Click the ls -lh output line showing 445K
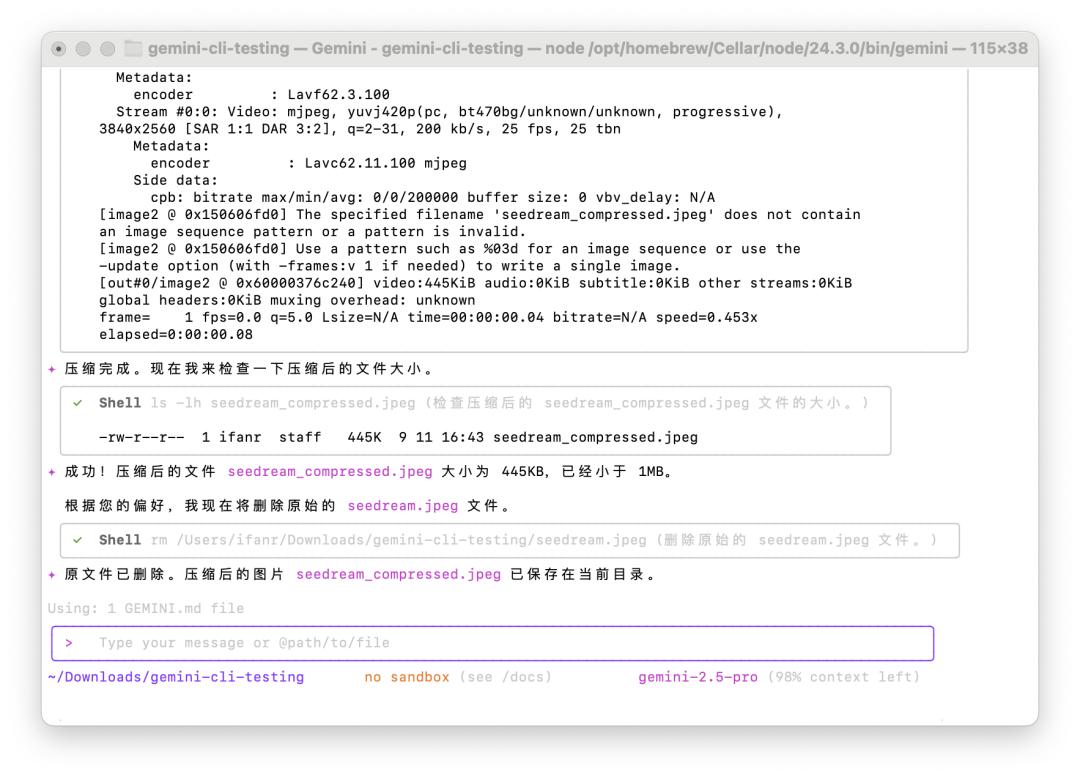The height and width of the screenshot is (777, 1080). [398, 437]
